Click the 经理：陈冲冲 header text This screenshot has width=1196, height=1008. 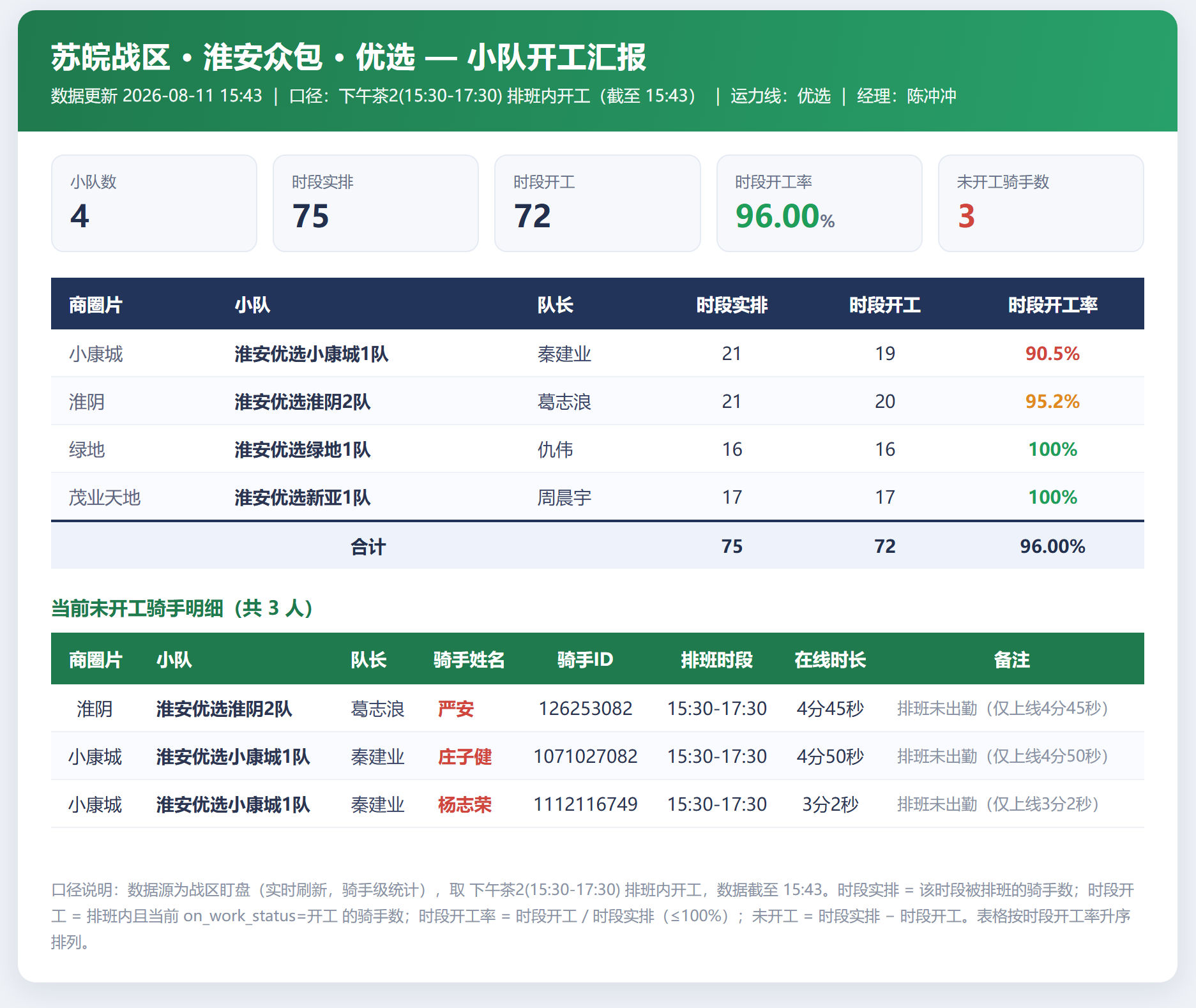click(906, 96)
